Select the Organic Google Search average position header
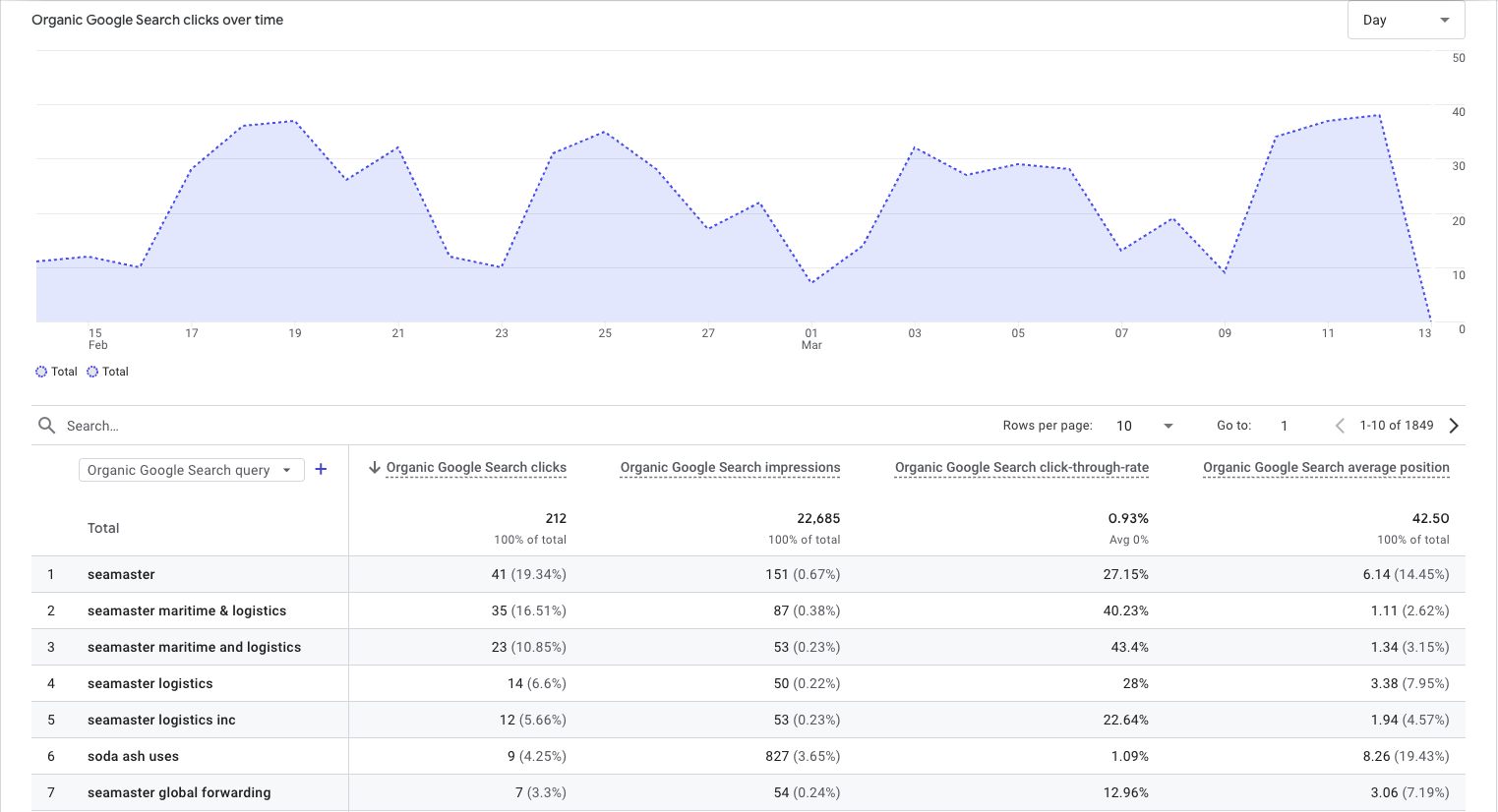The image size is (1498, 812). pyautogui.click(x=1325, y=467)
